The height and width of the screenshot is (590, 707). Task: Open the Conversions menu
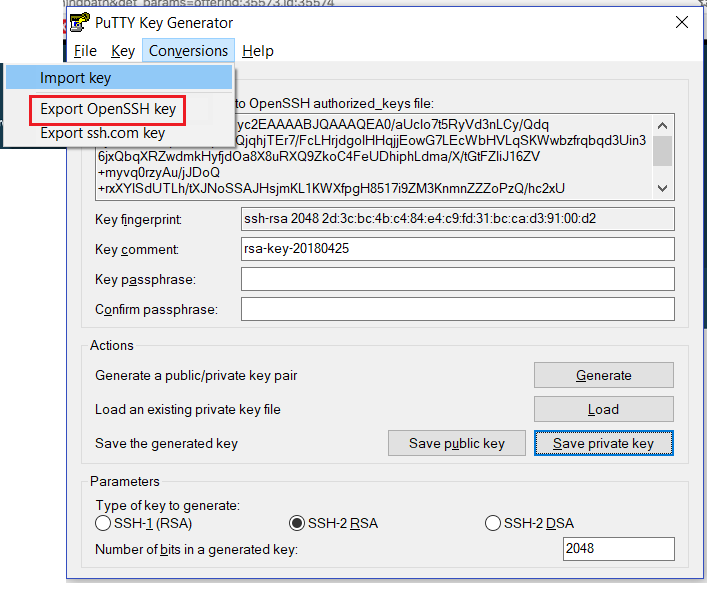click(x=188, y=51)
